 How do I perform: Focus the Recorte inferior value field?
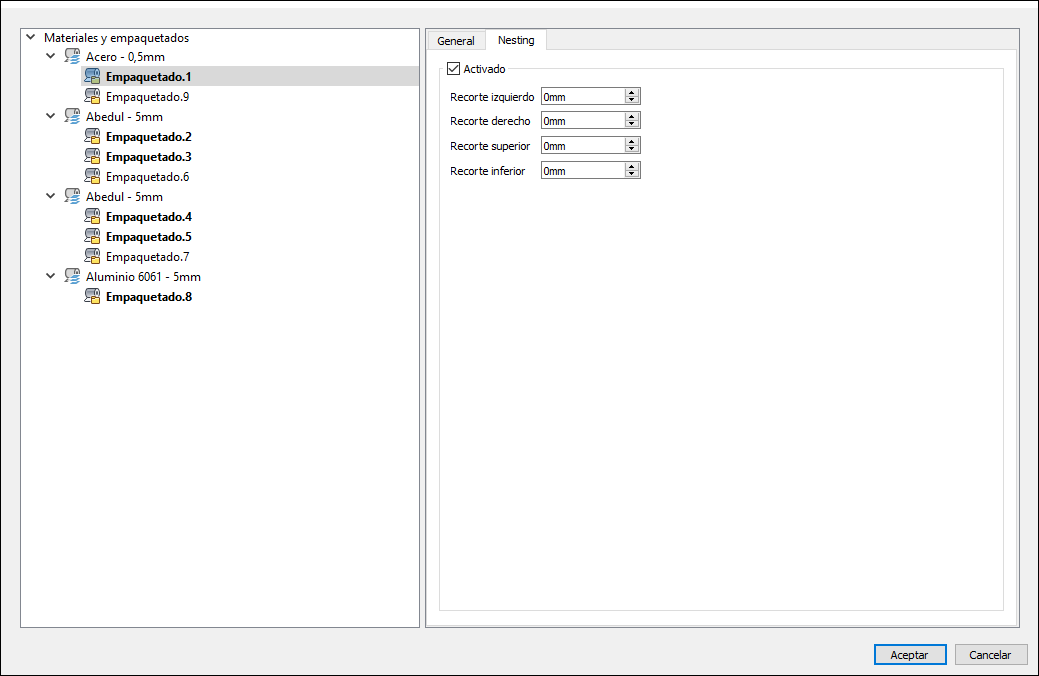(x=583, y=170)
